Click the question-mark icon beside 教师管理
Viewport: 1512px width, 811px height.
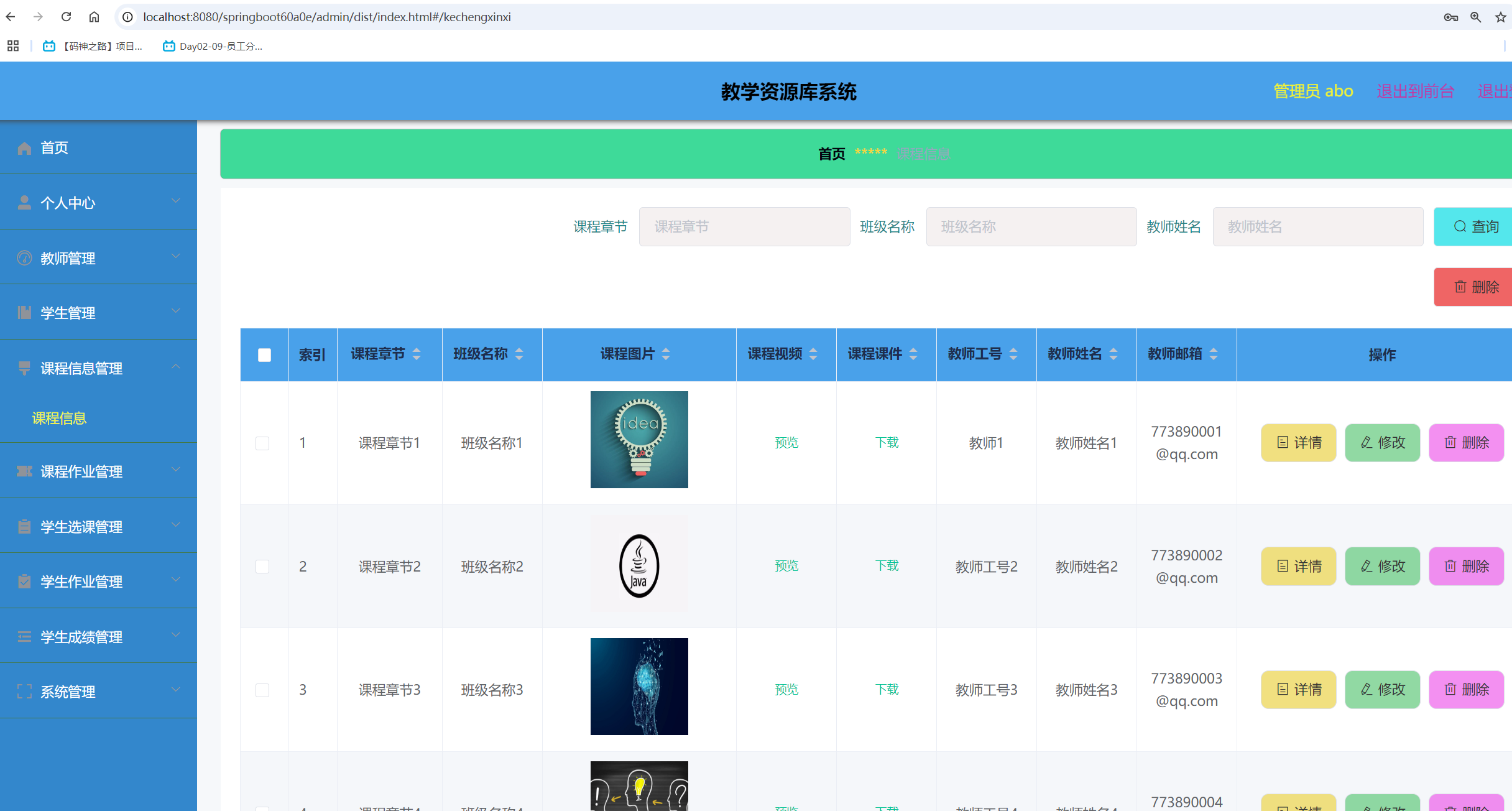coord(24,257)
